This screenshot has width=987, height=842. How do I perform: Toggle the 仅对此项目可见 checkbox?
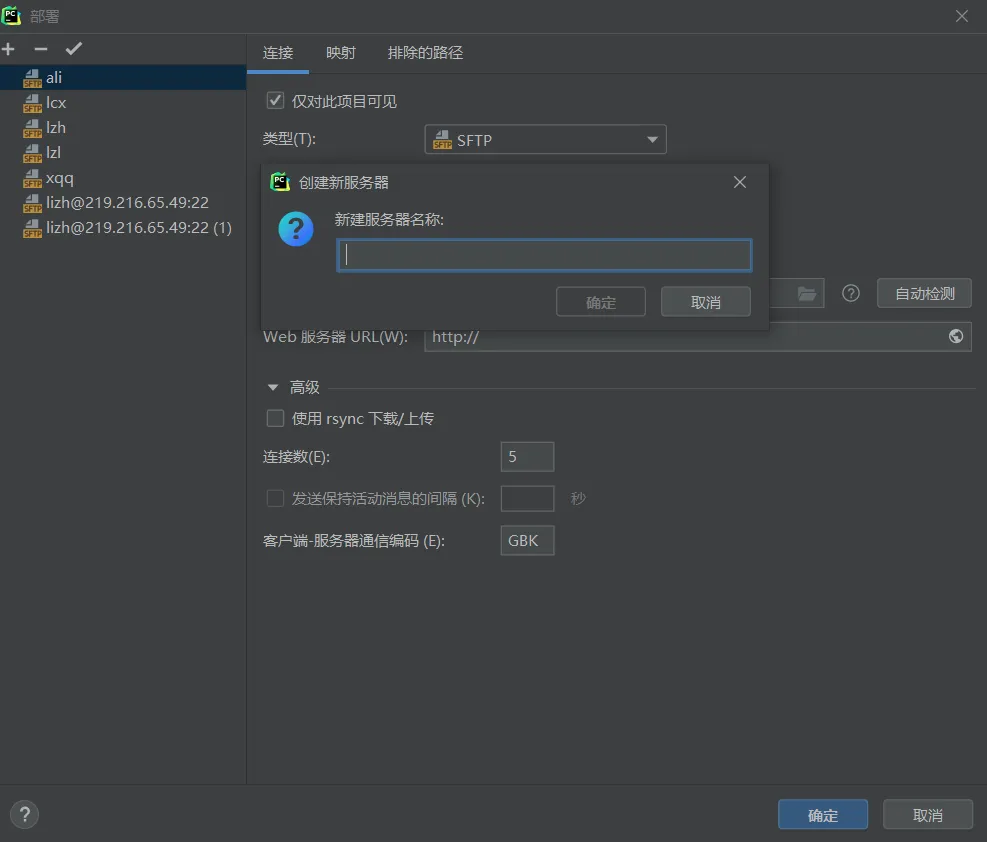click(x=275, y=101)
